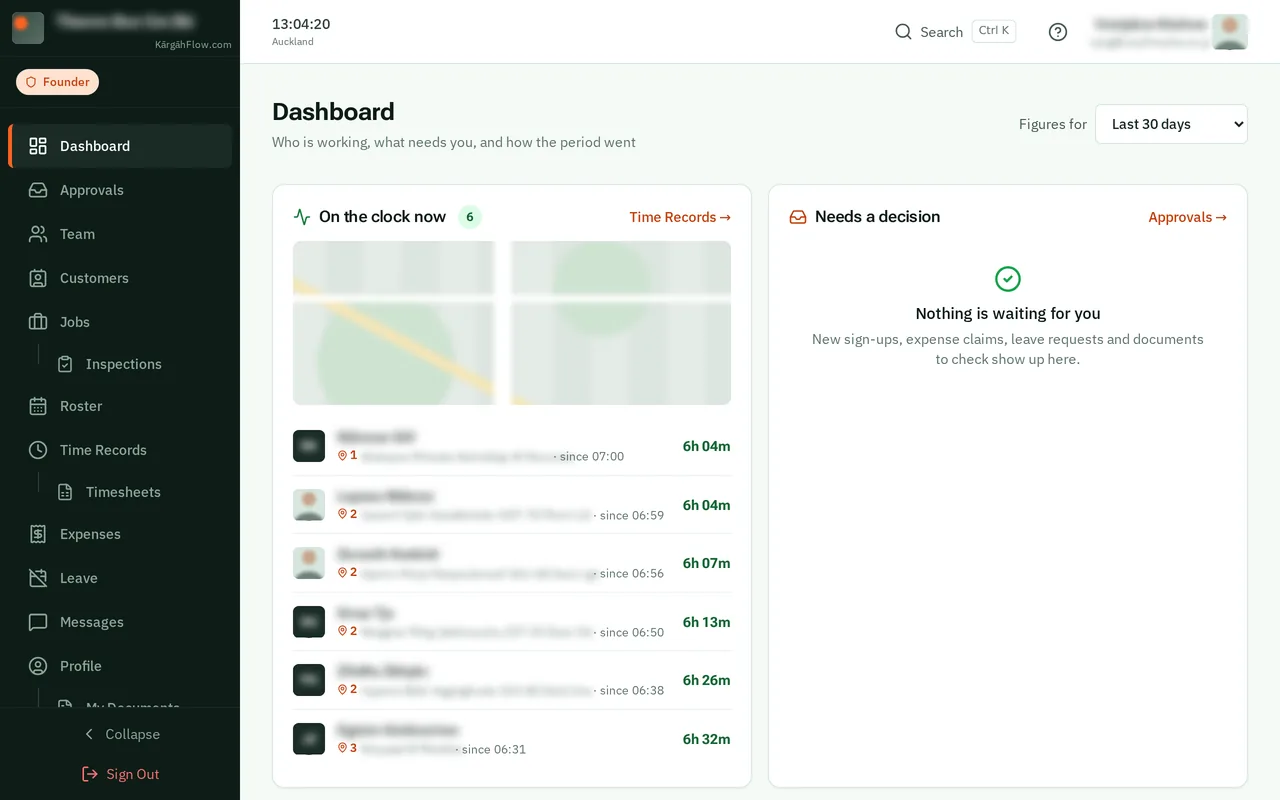
Task: Open the Figures for period dropdown
Action: point(1171,124)
